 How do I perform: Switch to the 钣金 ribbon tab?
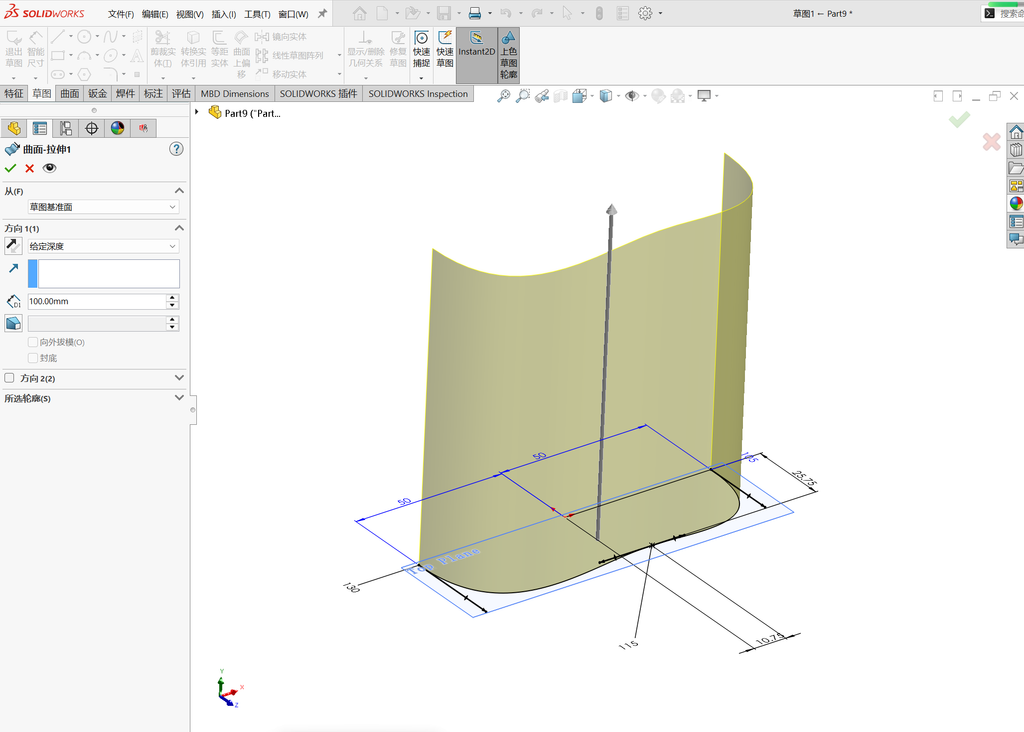tap(97, 93)
